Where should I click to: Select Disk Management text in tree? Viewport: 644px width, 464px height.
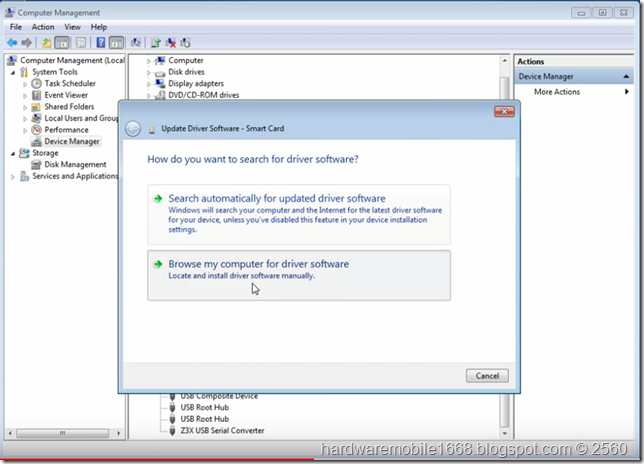[75, 165]
